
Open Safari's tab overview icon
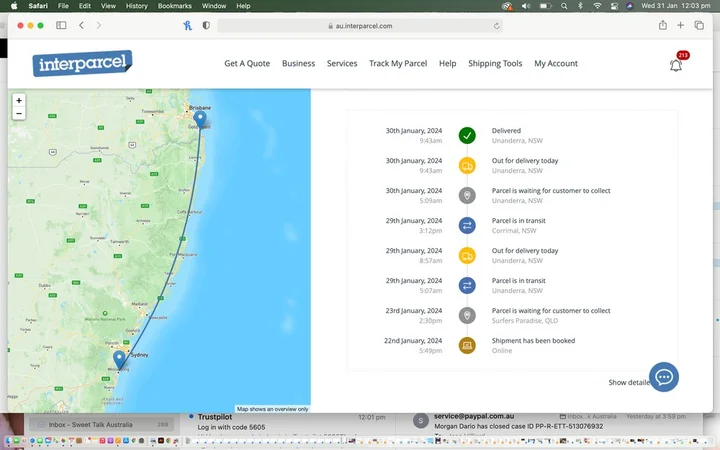click(x=699, y=25)
